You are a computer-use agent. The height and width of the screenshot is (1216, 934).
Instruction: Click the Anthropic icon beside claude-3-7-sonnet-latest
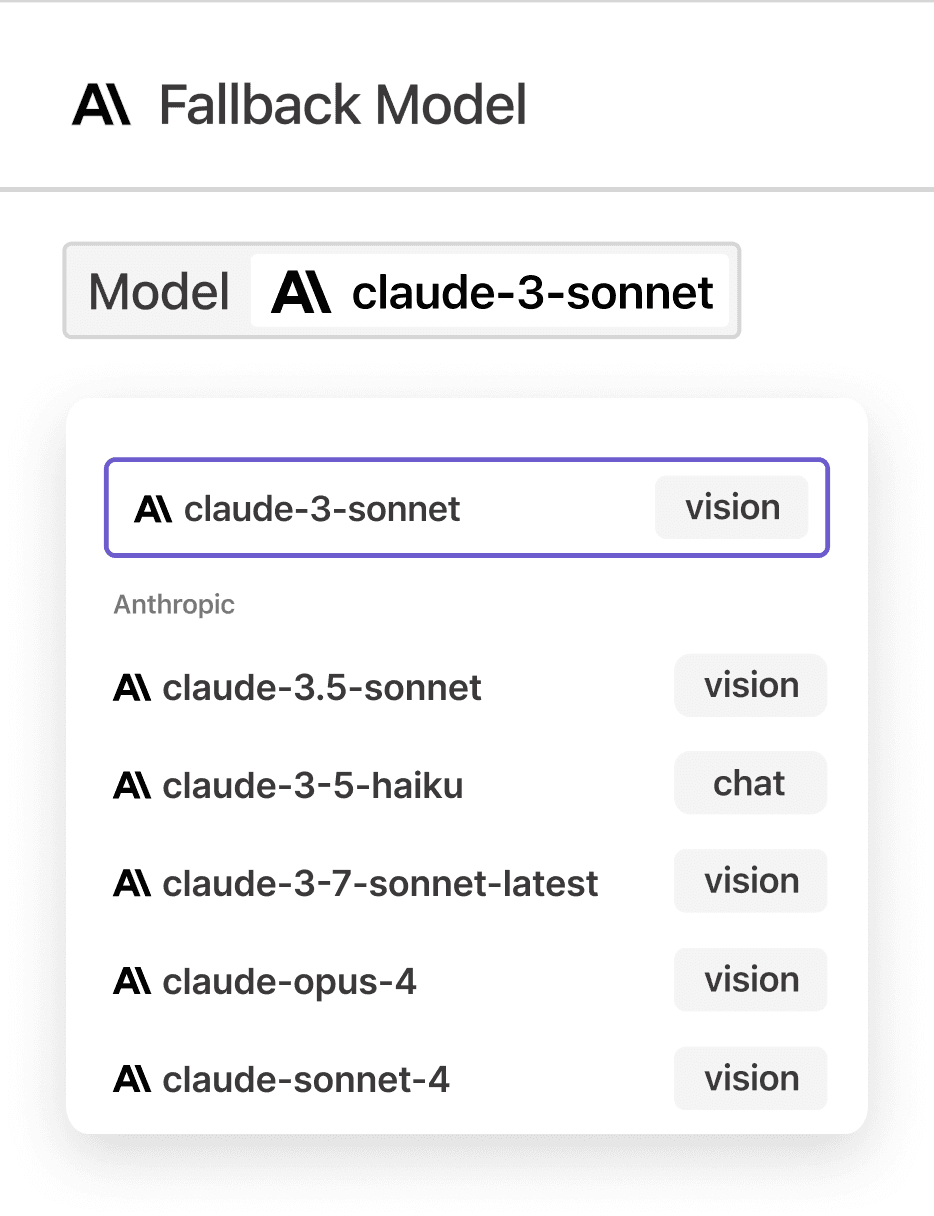[132, 884]
